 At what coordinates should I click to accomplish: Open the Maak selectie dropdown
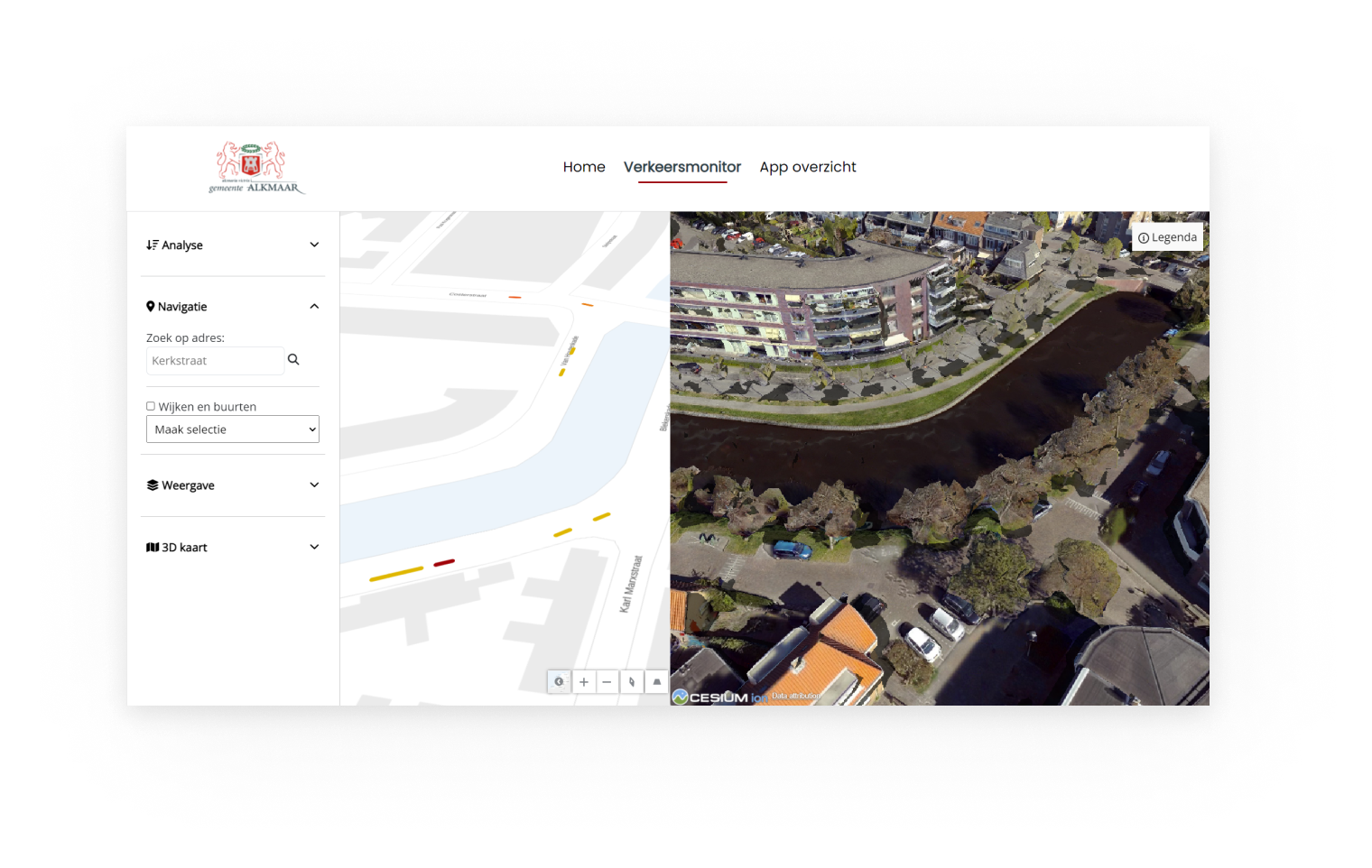[232, 429]
